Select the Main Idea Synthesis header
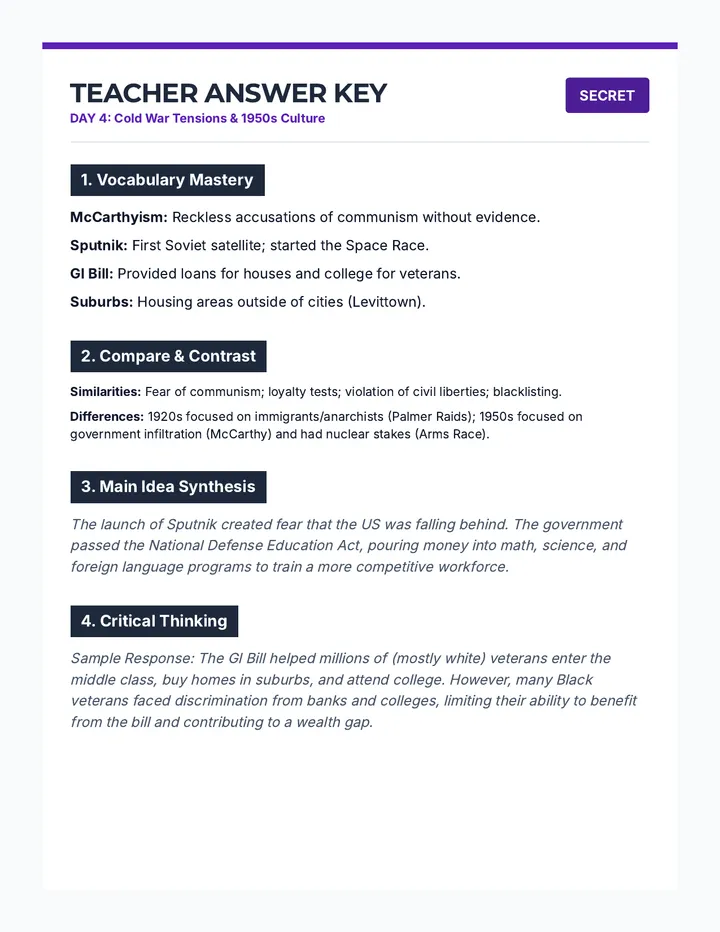720x932 pixels. 168,487
